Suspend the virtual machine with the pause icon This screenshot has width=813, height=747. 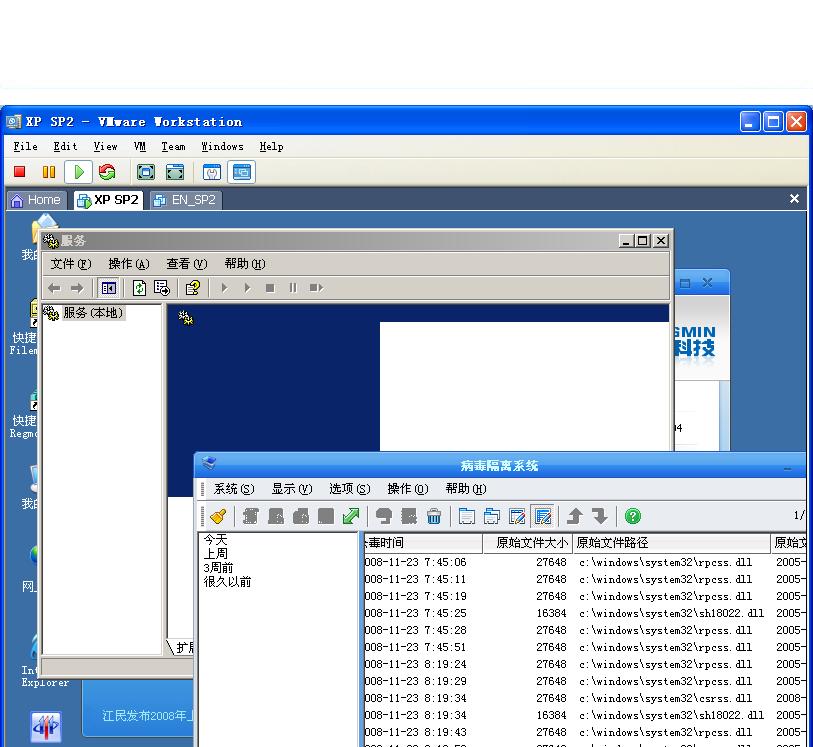point(48,172)
